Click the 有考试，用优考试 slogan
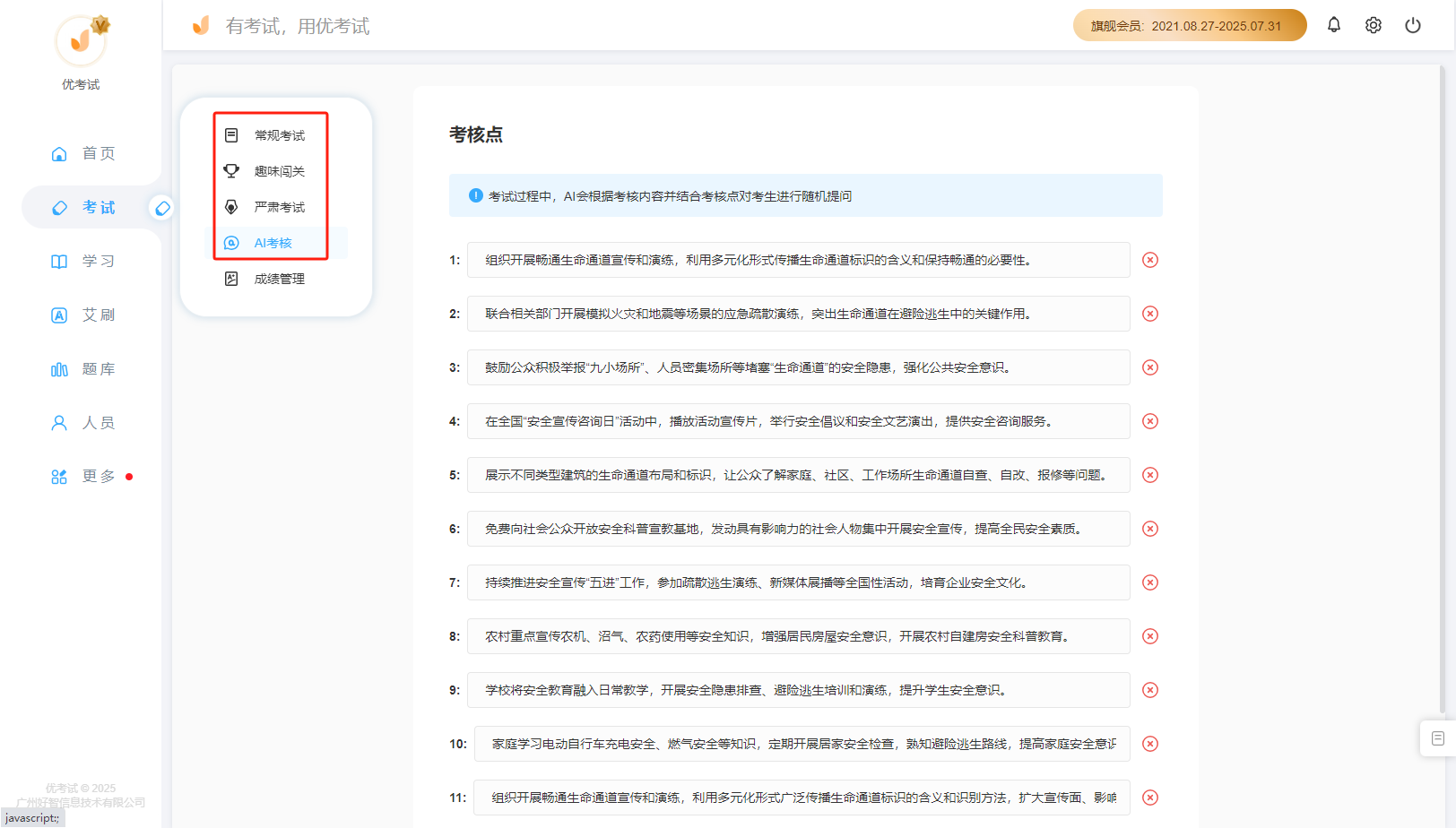 298,26
